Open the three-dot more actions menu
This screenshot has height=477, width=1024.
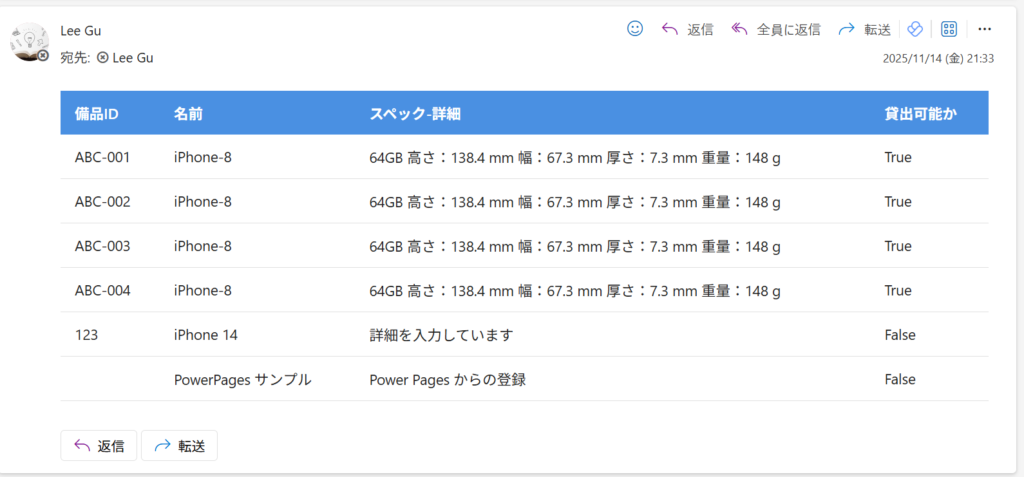point(985,29)
